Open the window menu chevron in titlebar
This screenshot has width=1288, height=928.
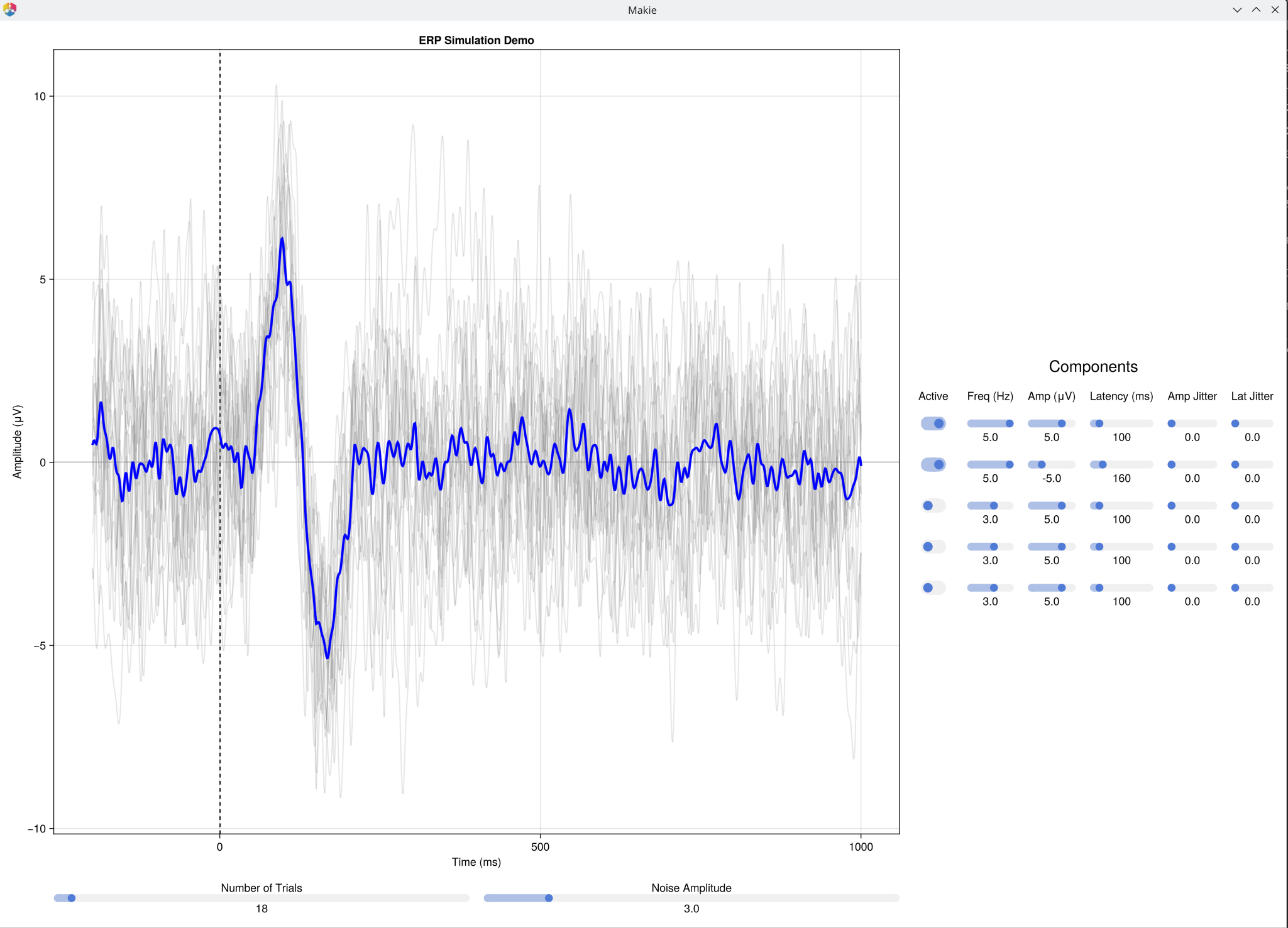(x=1236, y=9)
